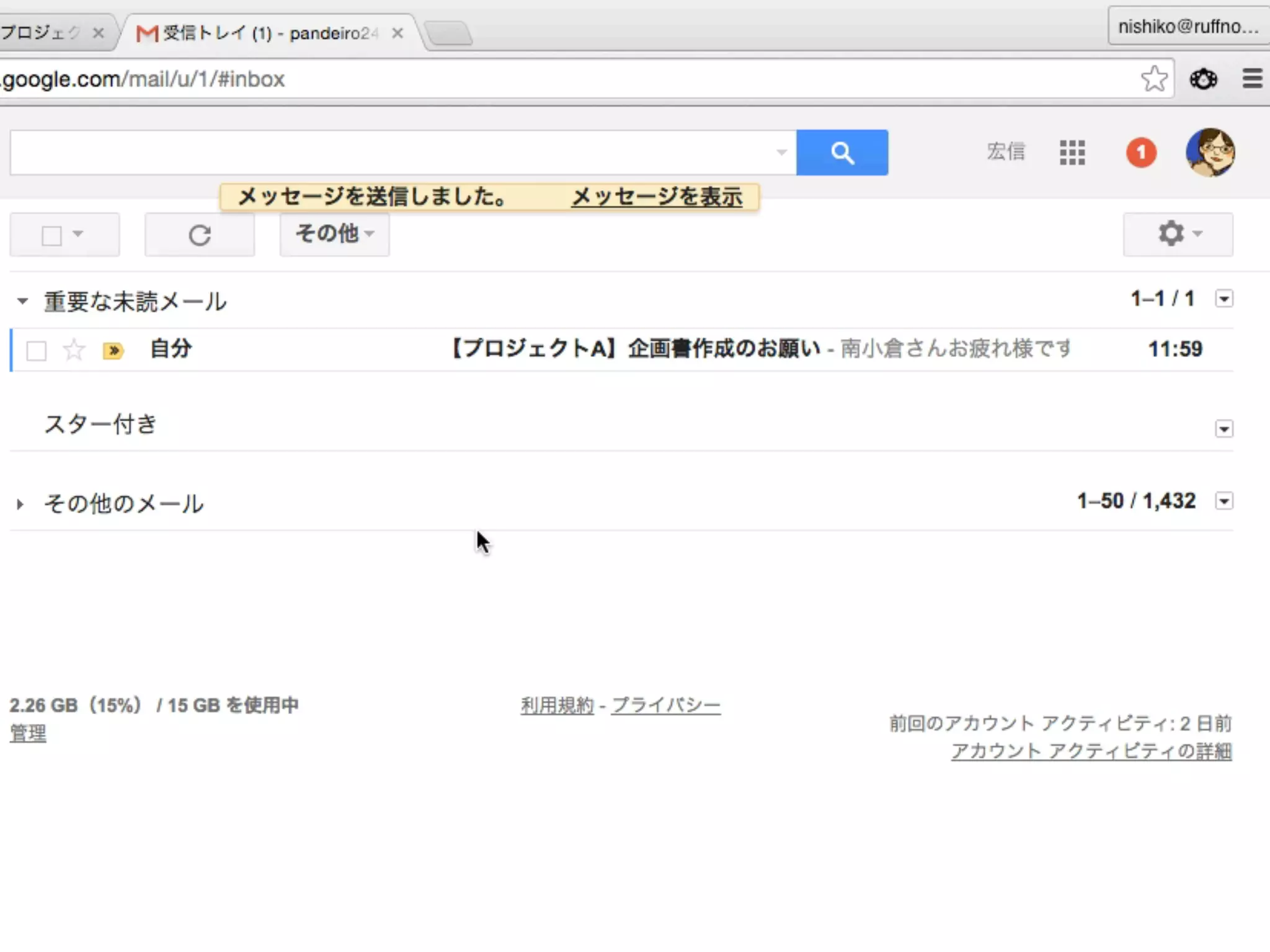The image size is (1270, 952).
Task: Bookmark page with address bar star
Action: click(1153, 79)
